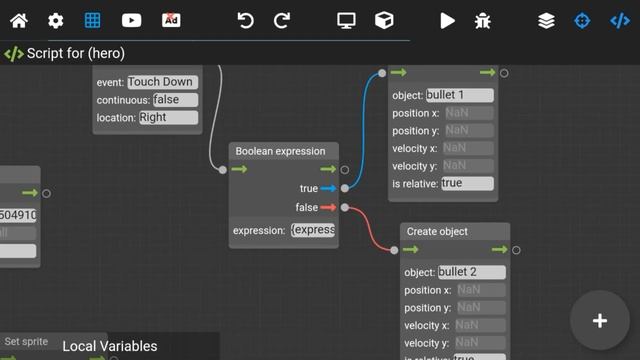
Task: Edit the 504910 value field
Action: 18,215
